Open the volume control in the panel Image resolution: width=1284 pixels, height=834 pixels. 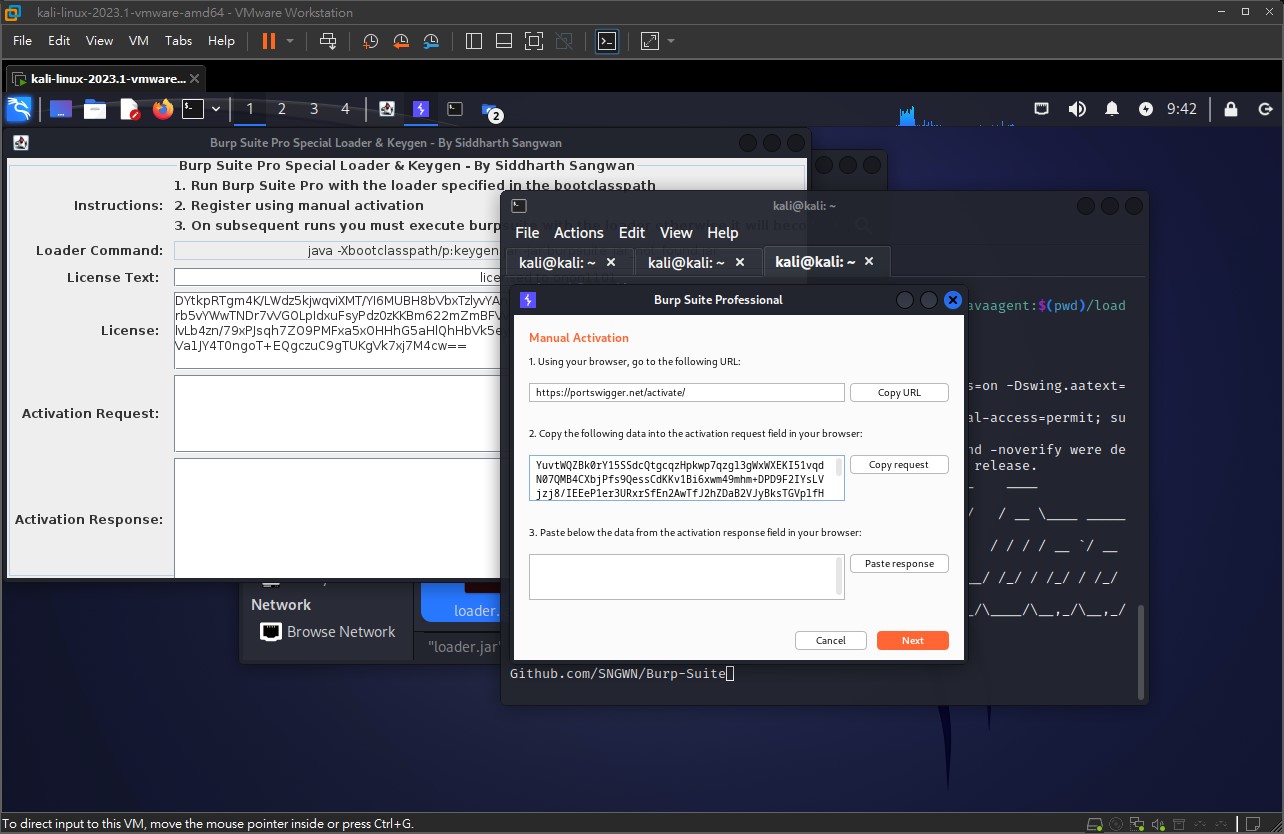[1077, 109]
